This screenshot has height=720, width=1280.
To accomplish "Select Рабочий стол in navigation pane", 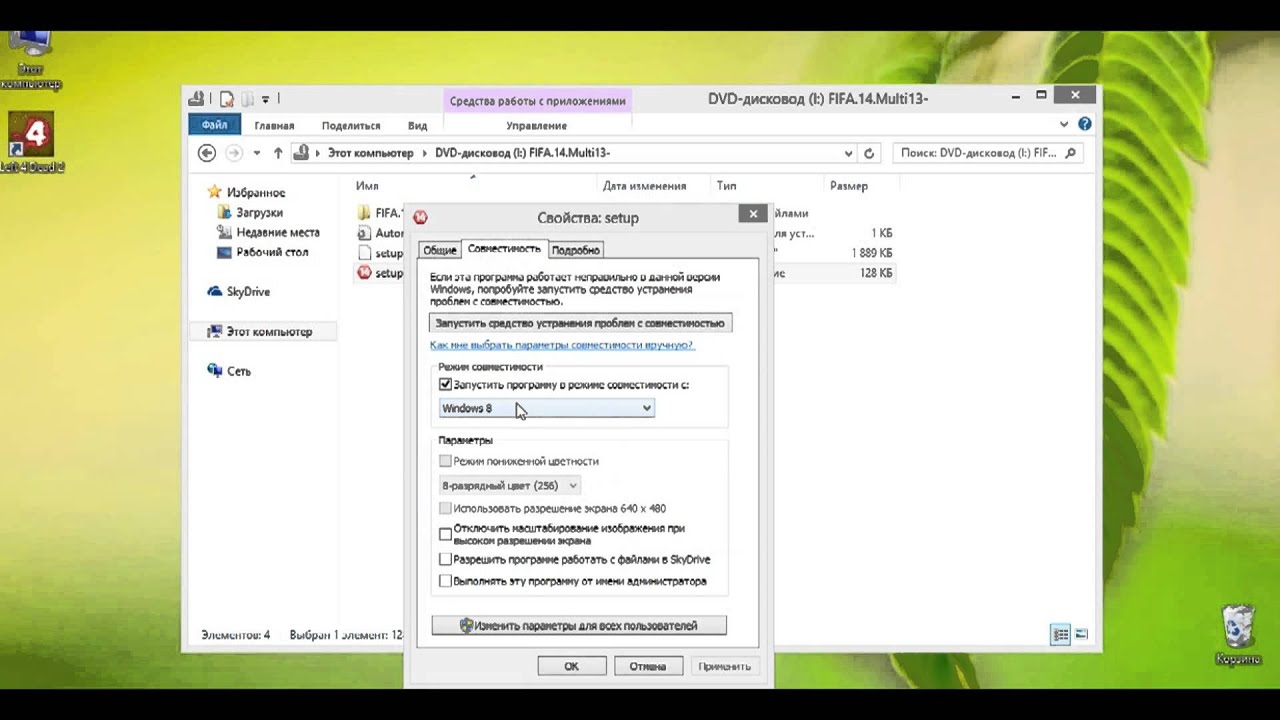I will [262, 252].
